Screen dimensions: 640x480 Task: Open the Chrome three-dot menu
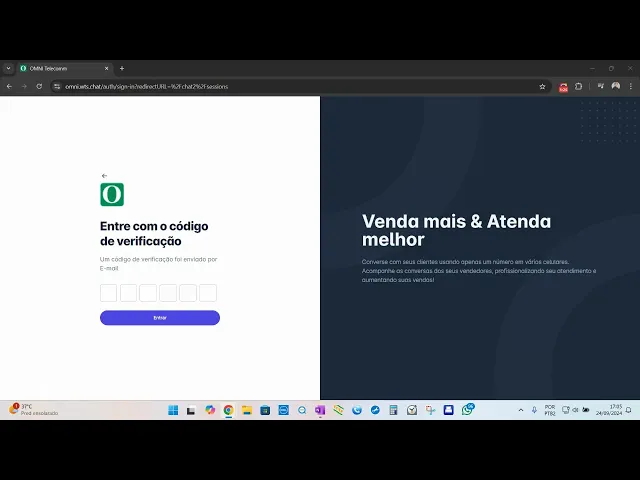(x=631, y=87)
